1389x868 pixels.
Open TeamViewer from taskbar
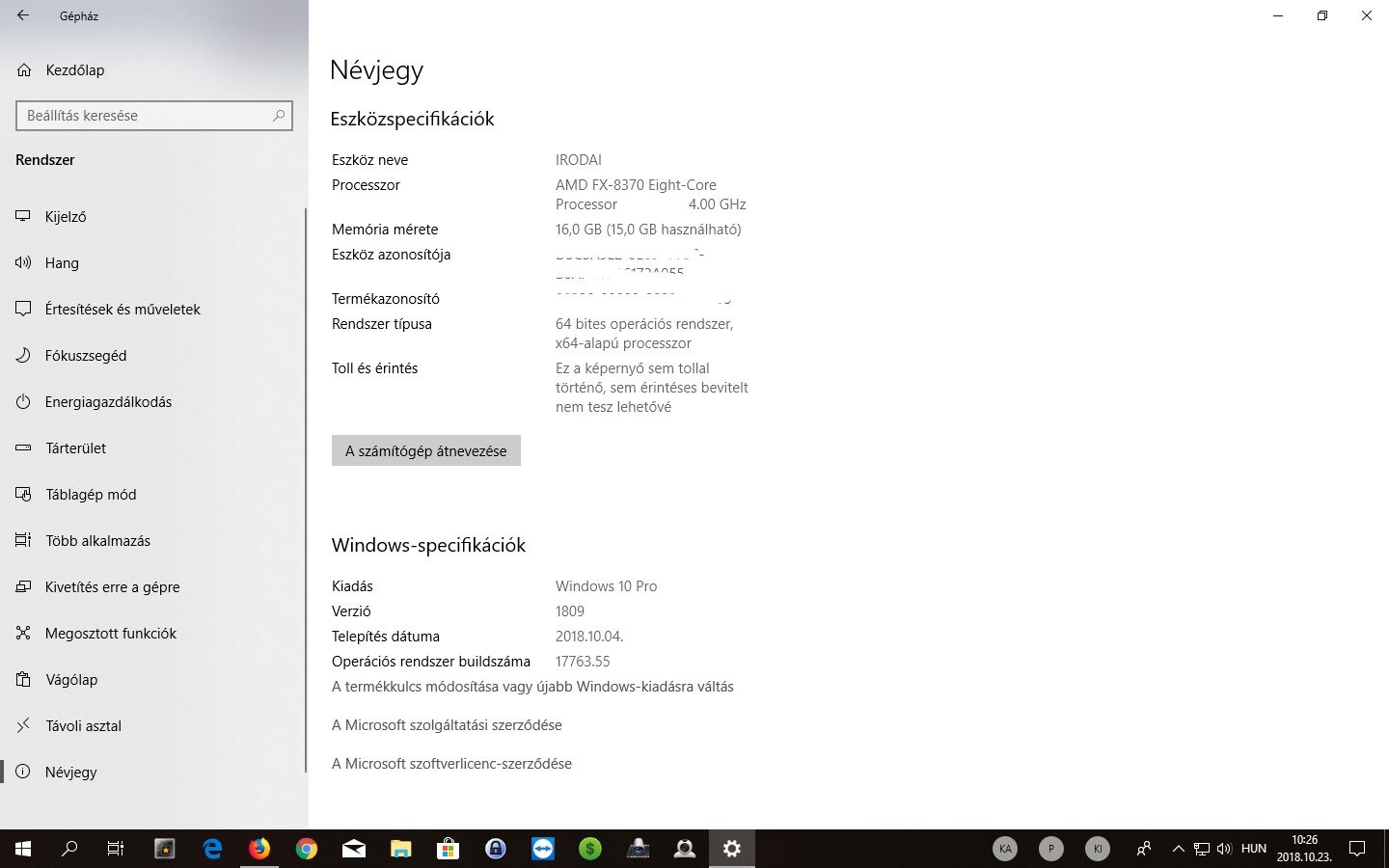pyautogui.click(x=543, y=849)
